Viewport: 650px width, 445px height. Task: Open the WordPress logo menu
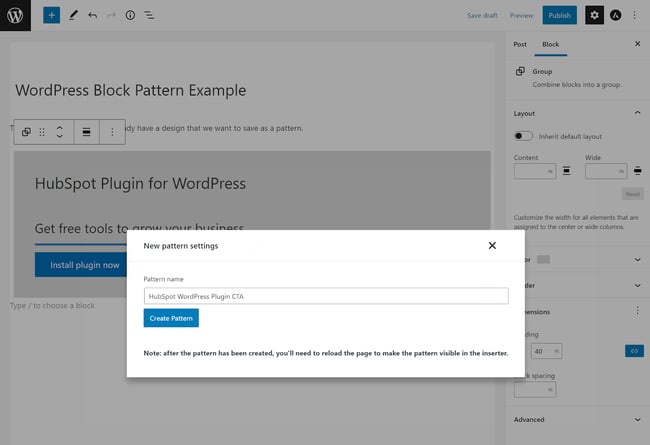15,15
